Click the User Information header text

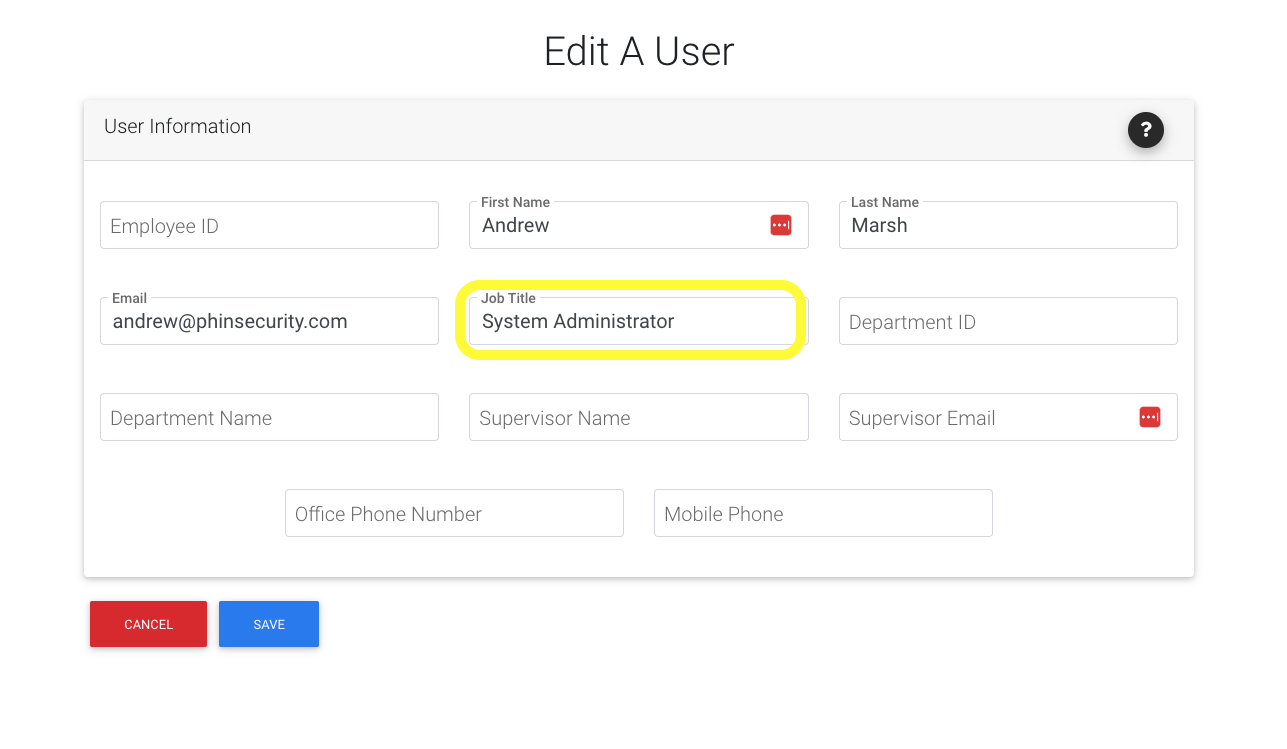[177, 126]
